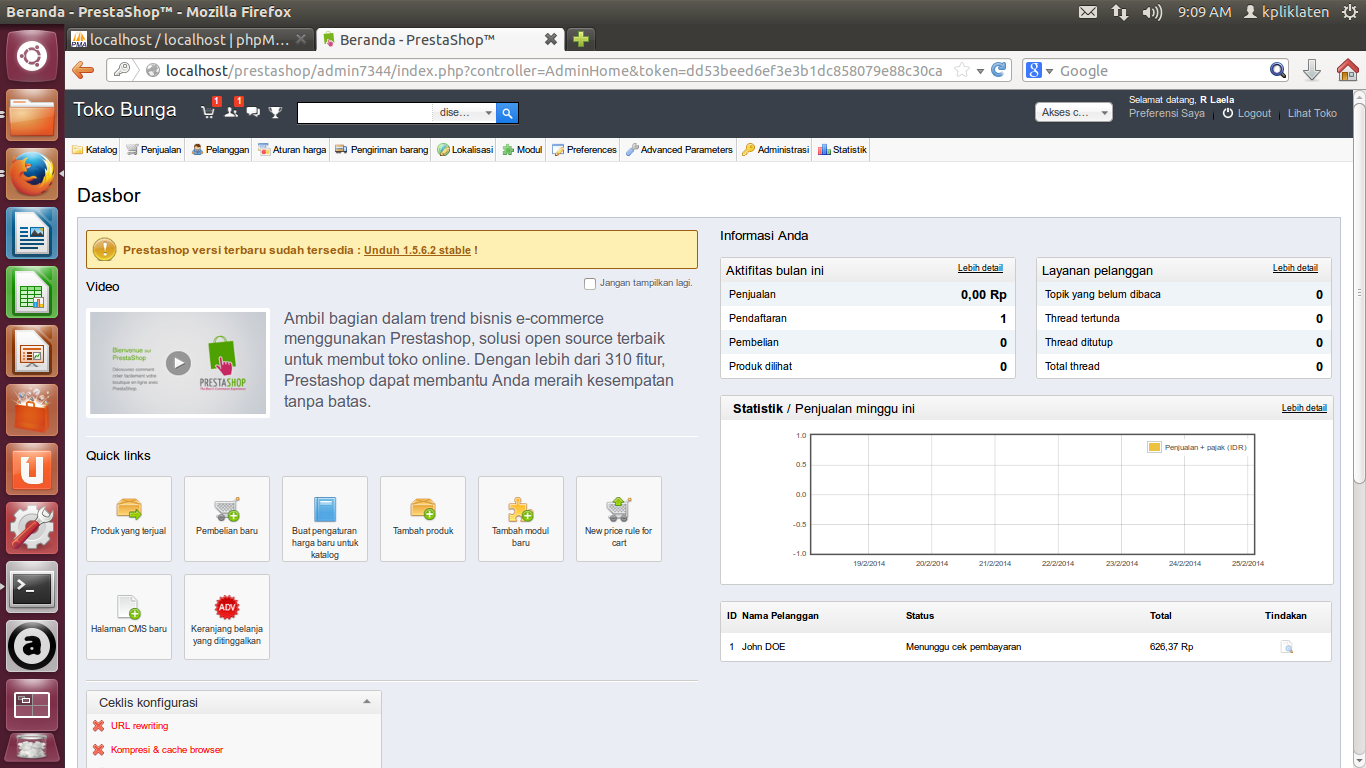Open Lebih detail for Statistik chart
The image size is (1366, 768).
pyautogui.click(x=1304, y=408)
